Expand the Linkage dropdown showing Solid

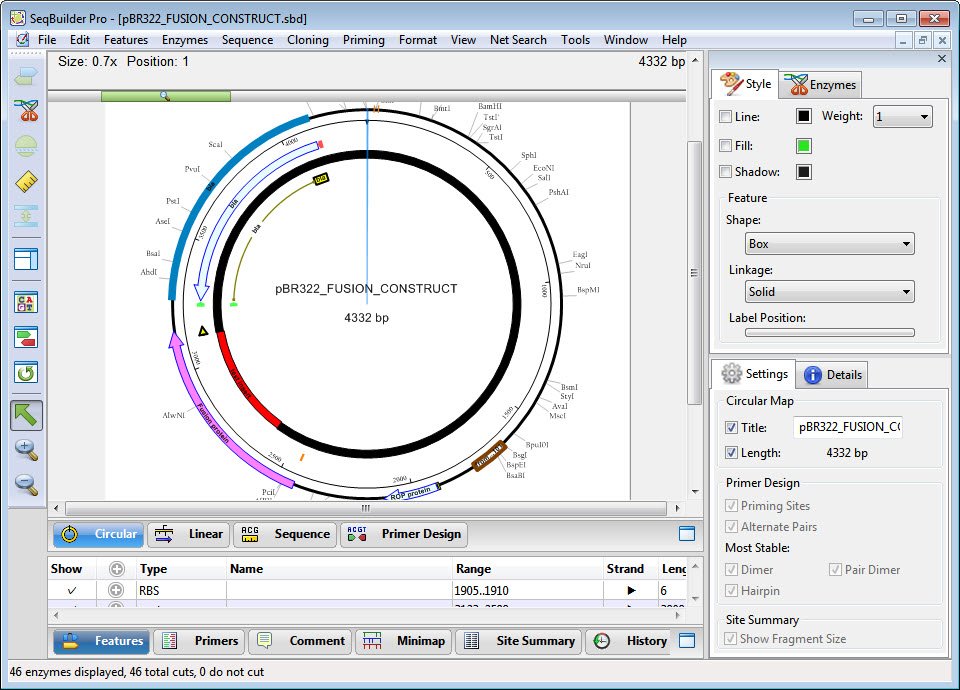(x=830, y=292)
